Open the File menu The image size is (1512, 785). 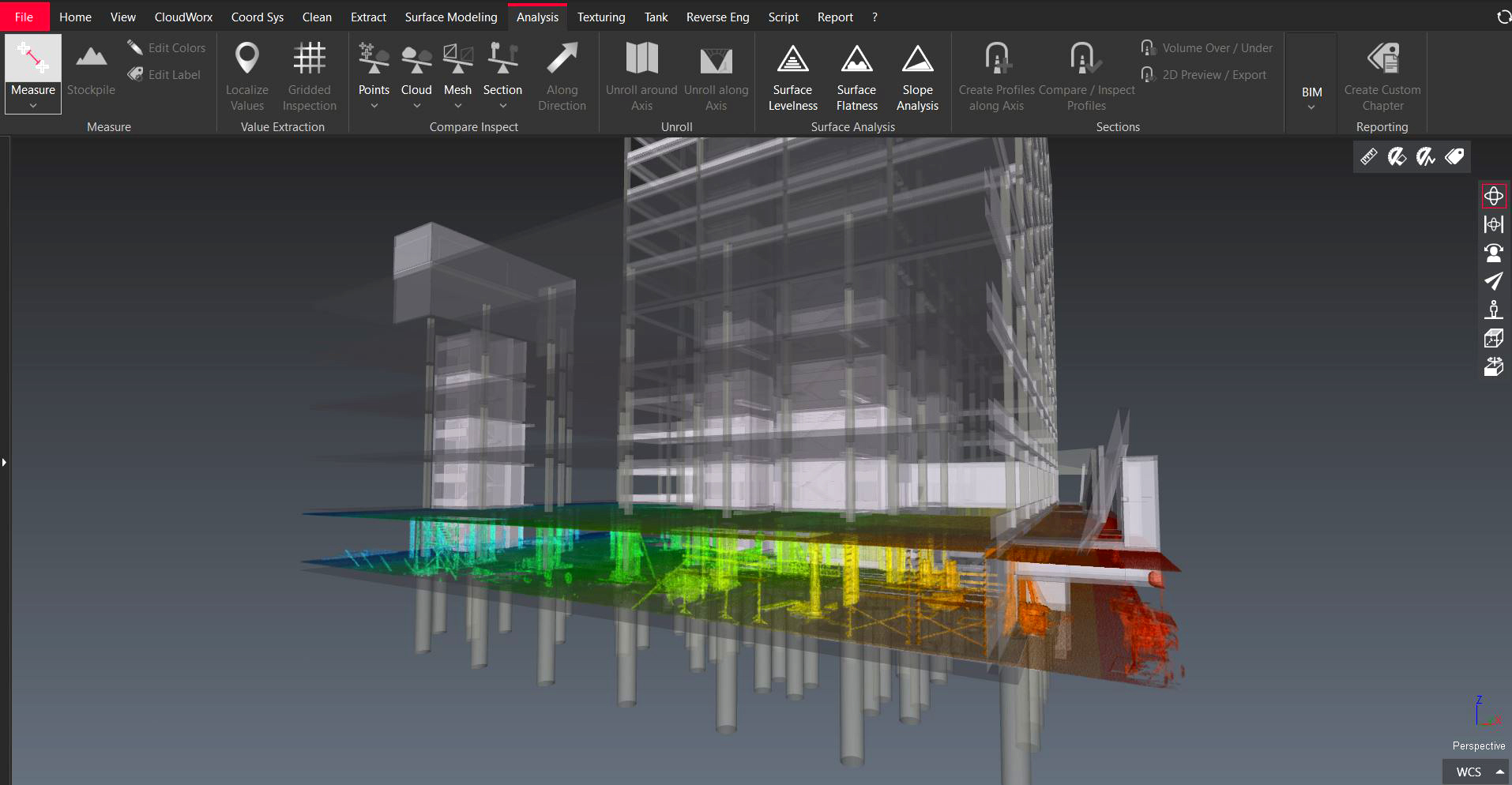[x=24, y=17]
